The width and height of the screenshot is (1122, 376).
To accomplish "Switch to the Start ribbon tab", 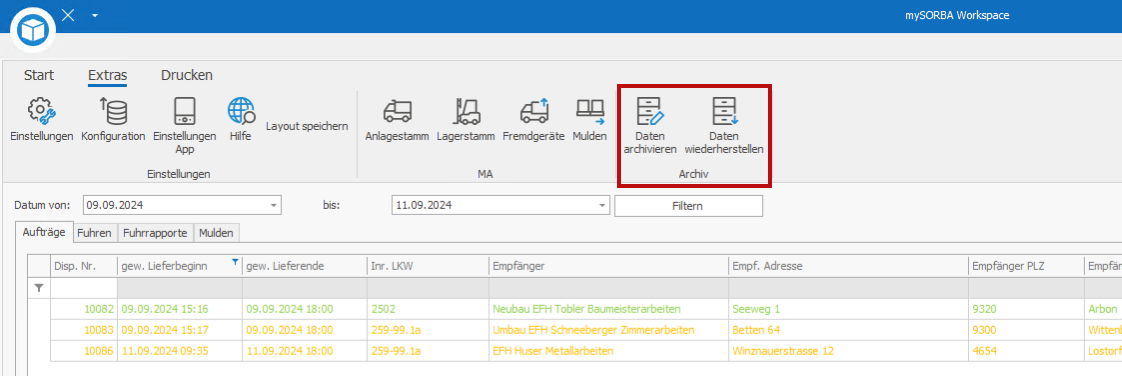I will click(39, 75).
